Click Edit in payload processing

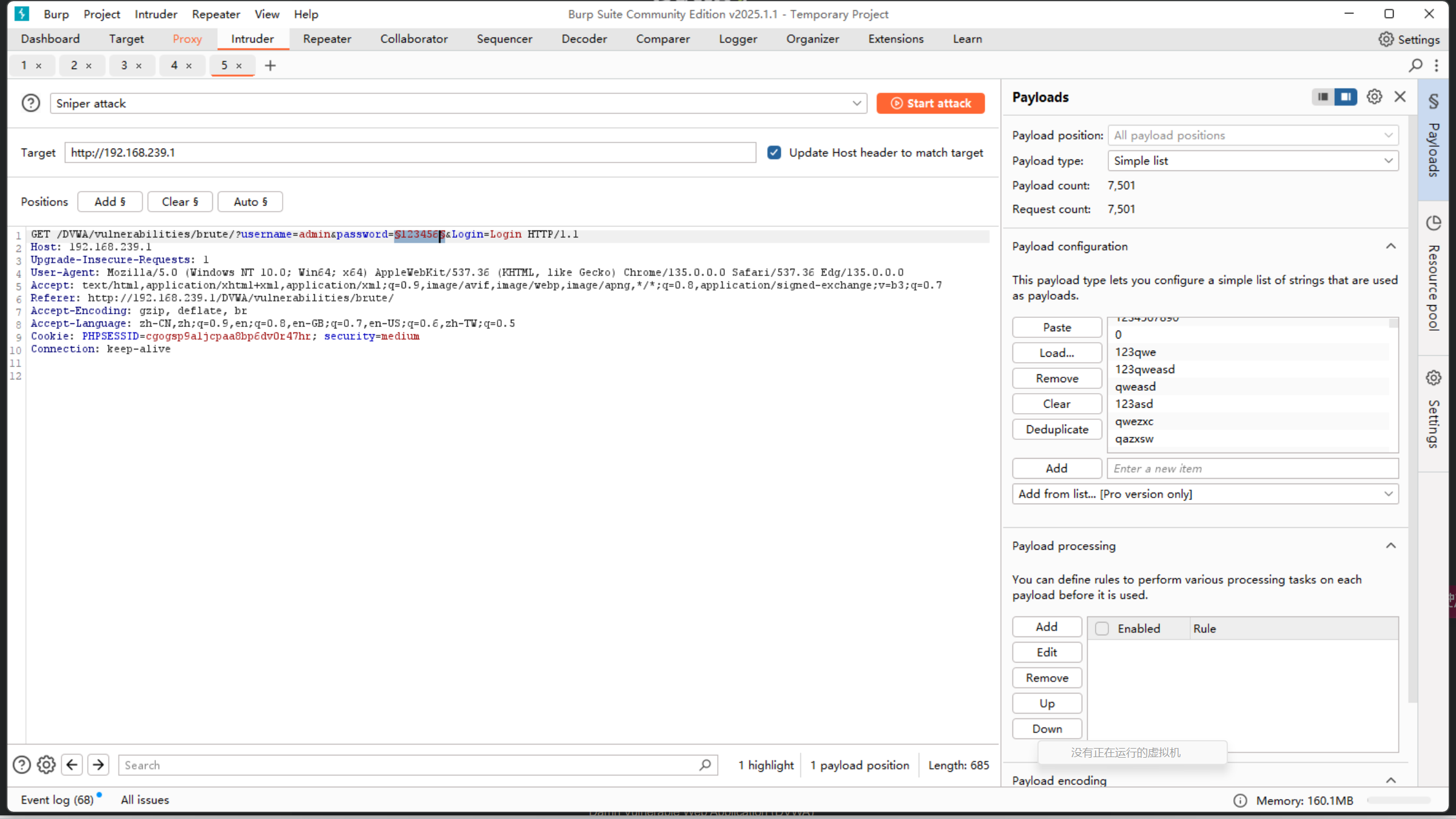(1047, 652)
